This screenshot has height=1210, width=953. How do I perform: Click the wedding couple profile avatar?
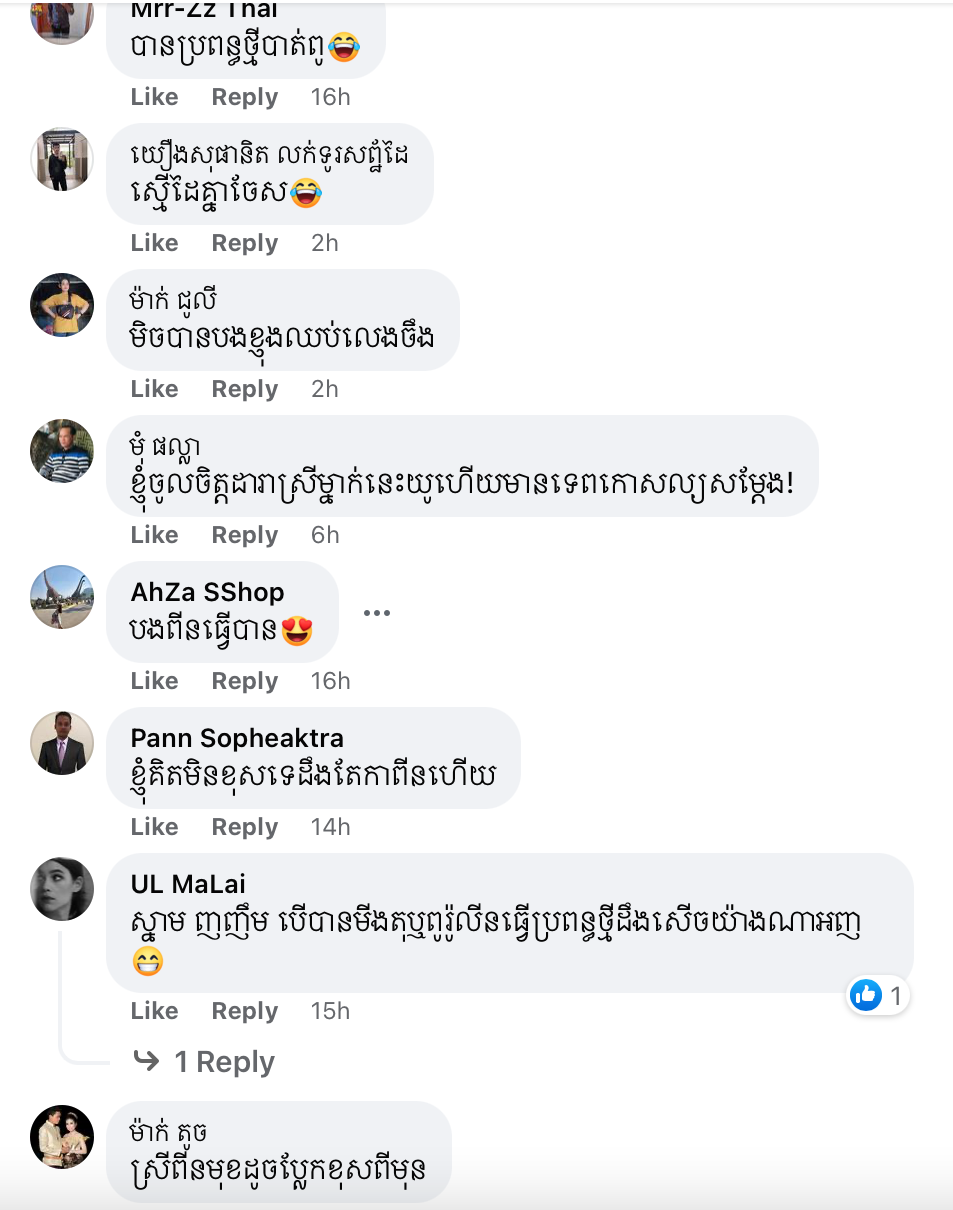pos(62,1137)
